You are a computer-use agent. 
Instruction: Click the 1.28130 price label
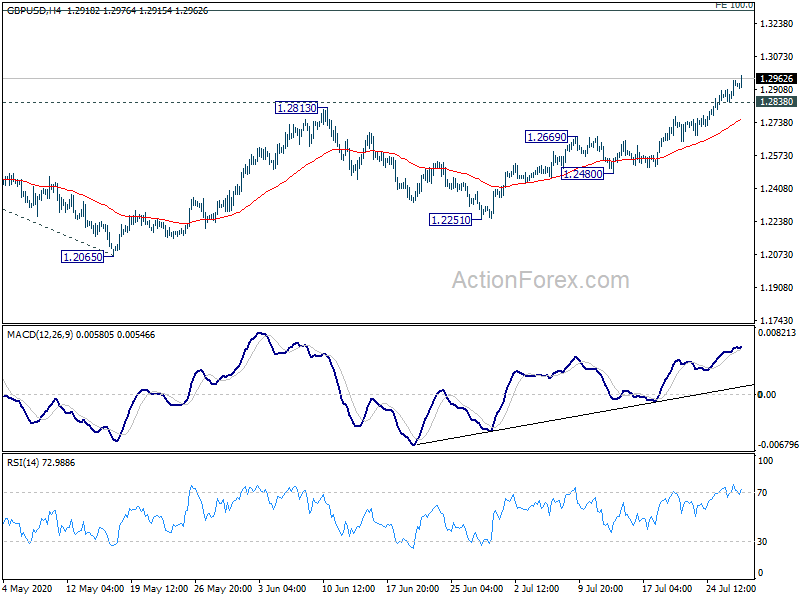pos(296,108)
